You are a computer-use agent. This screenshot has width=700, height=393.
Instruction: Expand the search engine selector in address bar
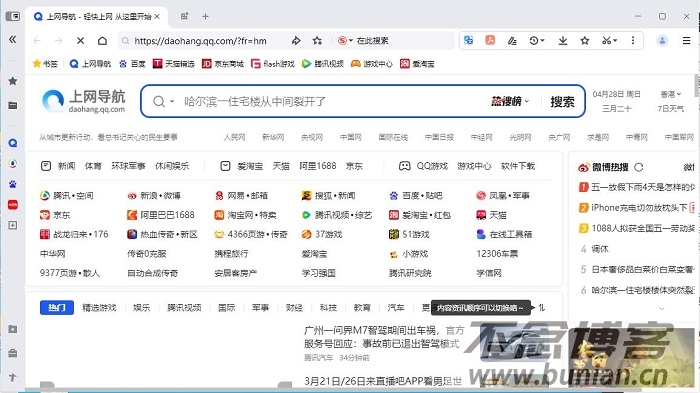[x=345, y=41]
